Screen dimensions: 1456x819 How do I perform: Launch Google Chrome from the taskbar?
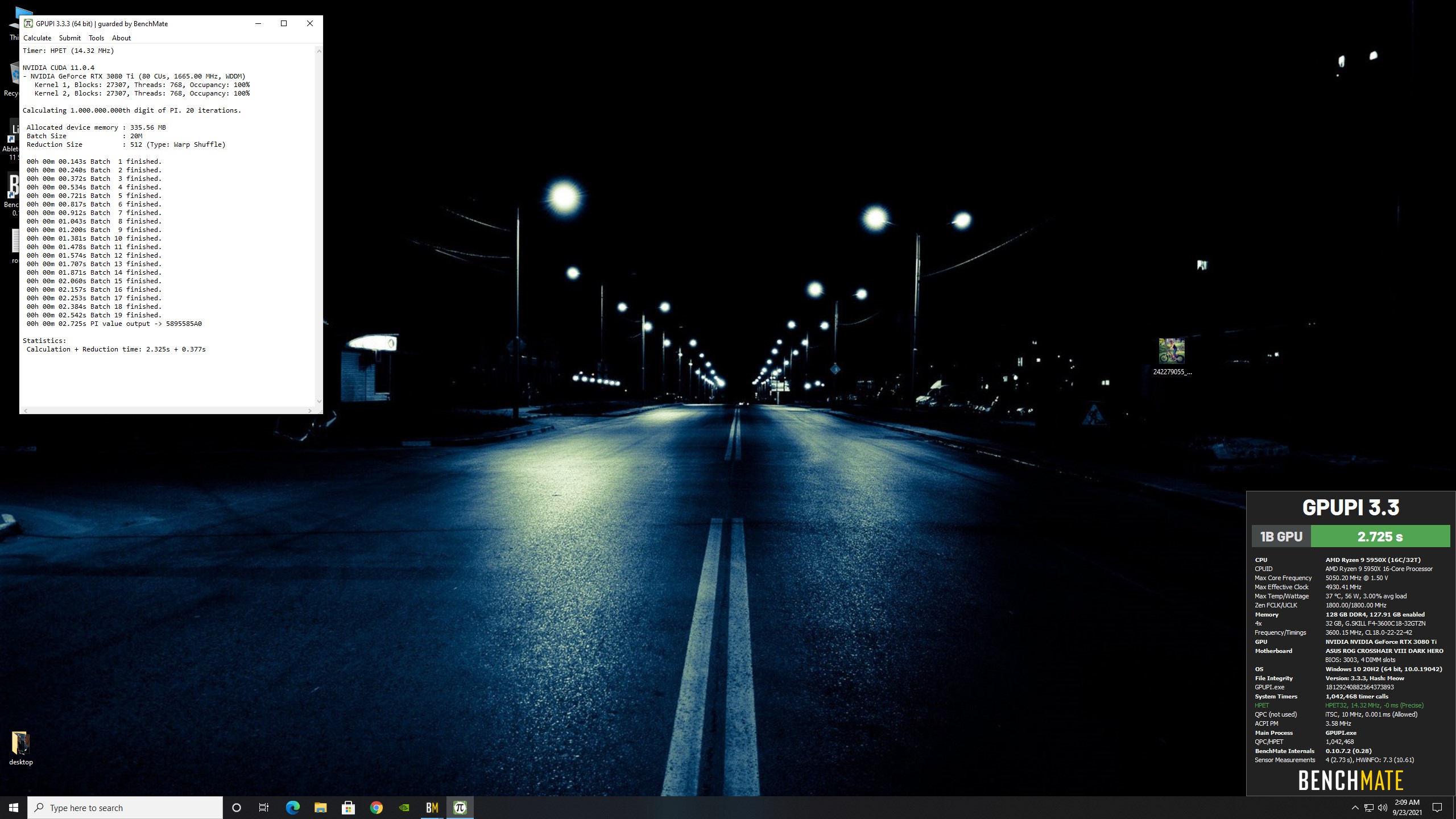coord(376,808)
